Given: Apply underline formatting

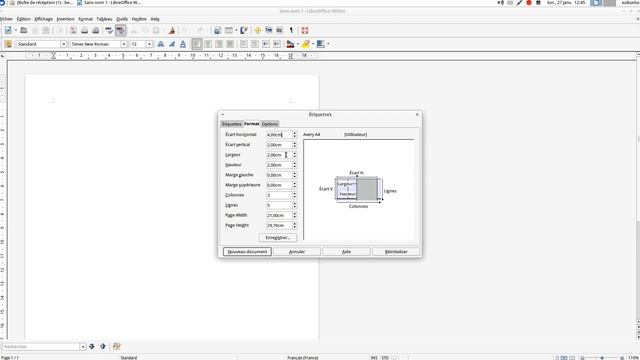Looking at the screenshot, I should coord(183,44).
